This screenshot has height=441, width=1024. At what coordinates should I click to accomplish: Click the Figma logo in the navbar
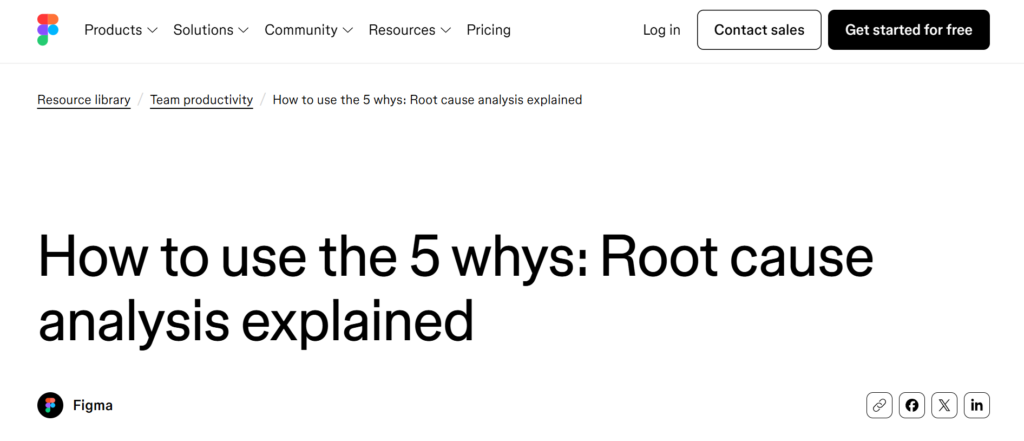coord(48,30)
